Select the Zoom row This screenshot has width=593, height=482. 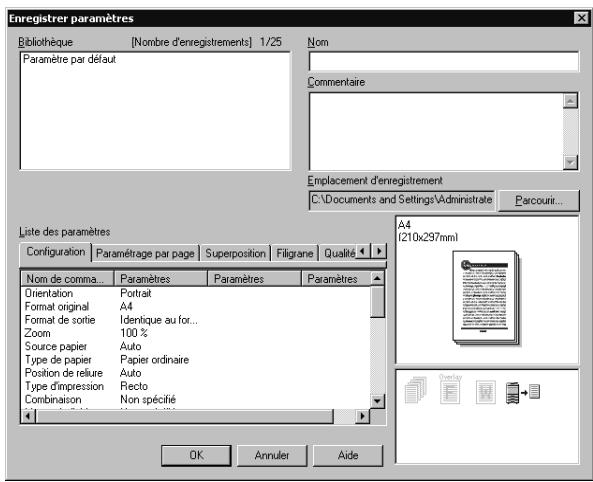pyautogui.click(x=196, y=333)
